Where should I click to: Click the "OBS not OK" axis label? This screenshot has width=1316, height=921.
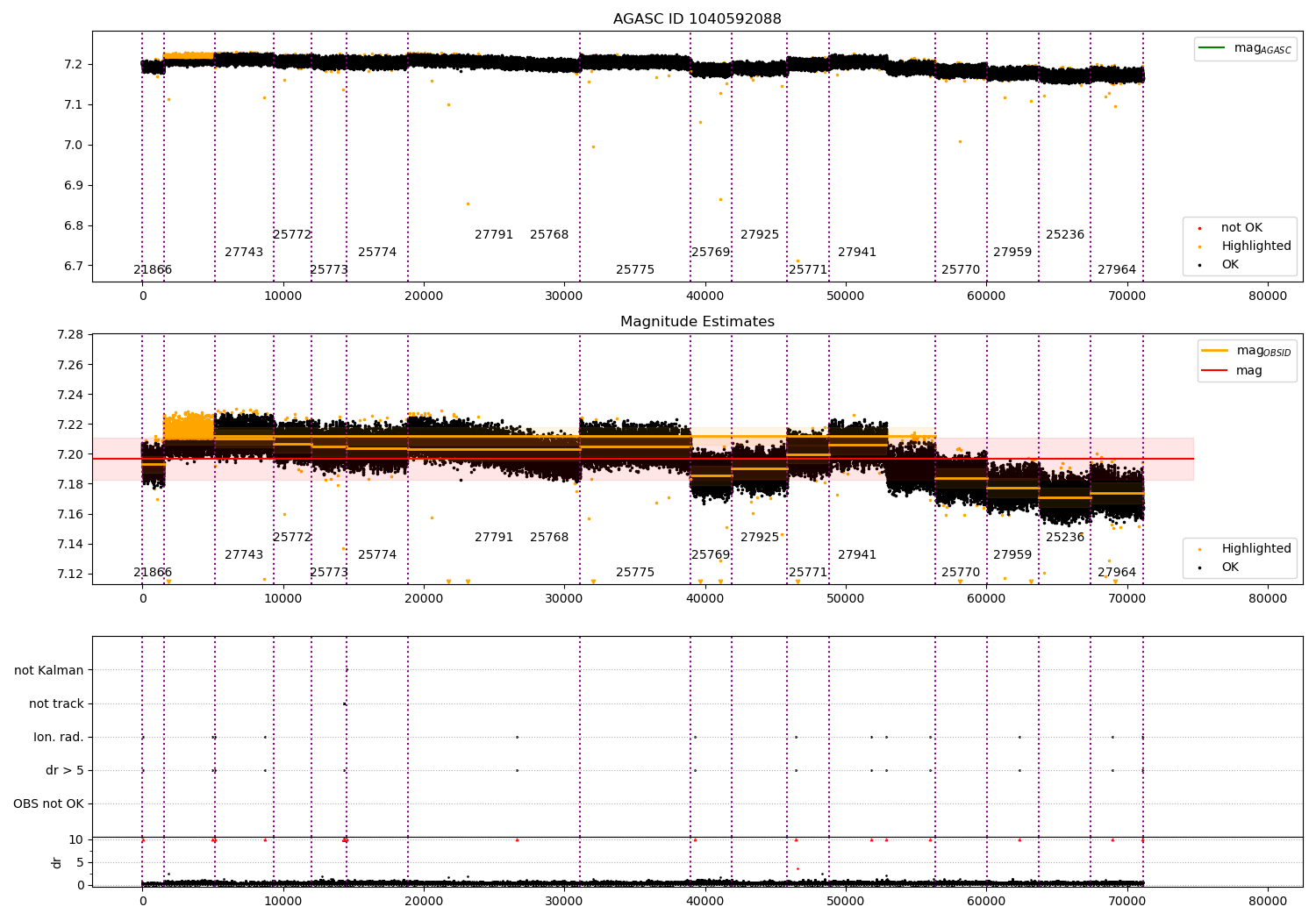click(48, 804)
